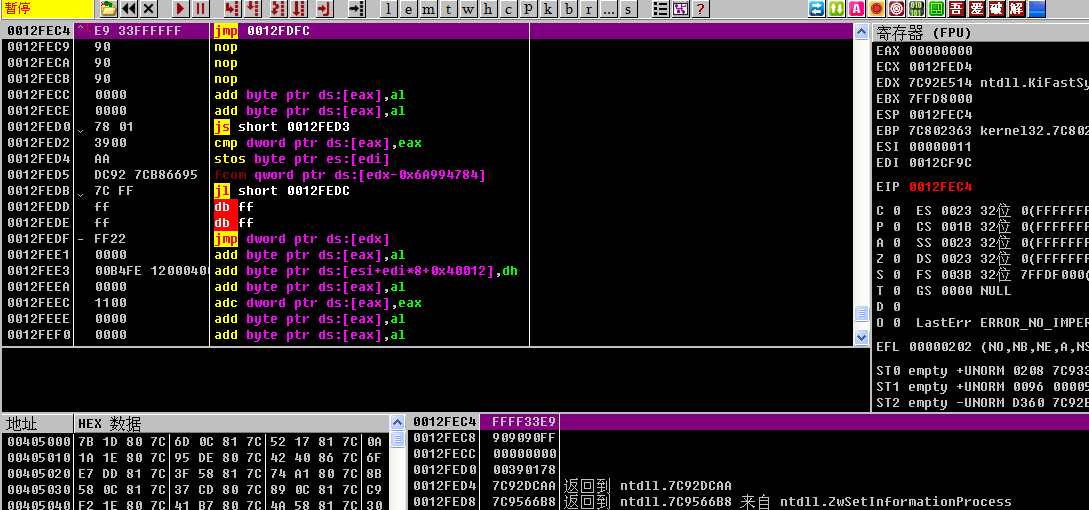Select the S flag value in registers
Image resolution: width=1089 pixels, height=510 pixels.
[x=897, y=275]
